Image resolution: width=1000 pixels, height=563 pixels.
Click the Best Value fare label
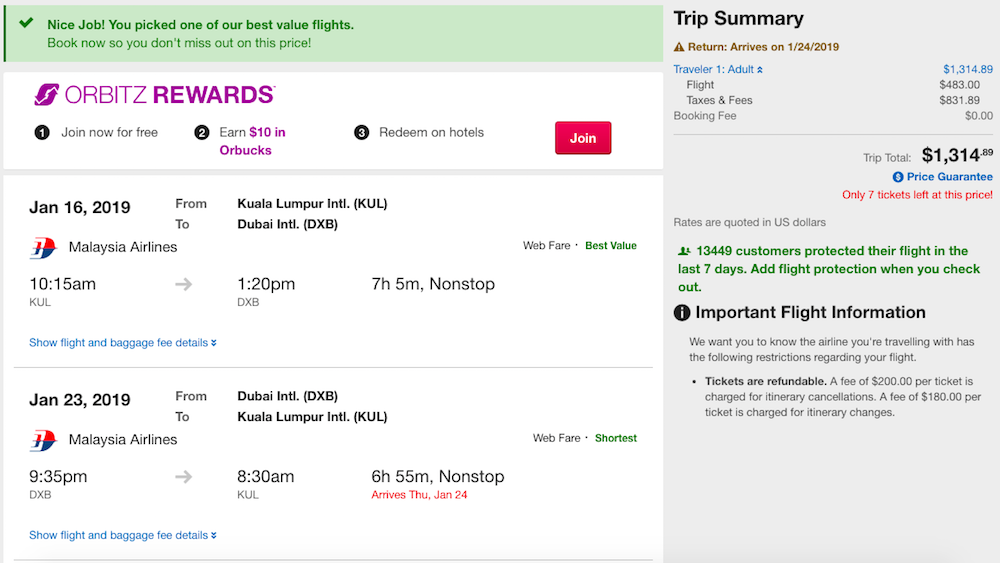[610, 245]
